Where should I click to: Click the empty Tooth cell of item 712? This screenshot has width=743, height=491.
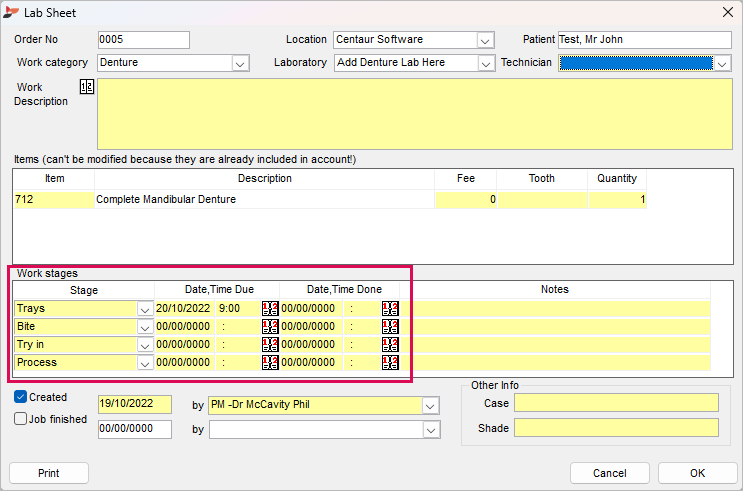coord(542,200)
